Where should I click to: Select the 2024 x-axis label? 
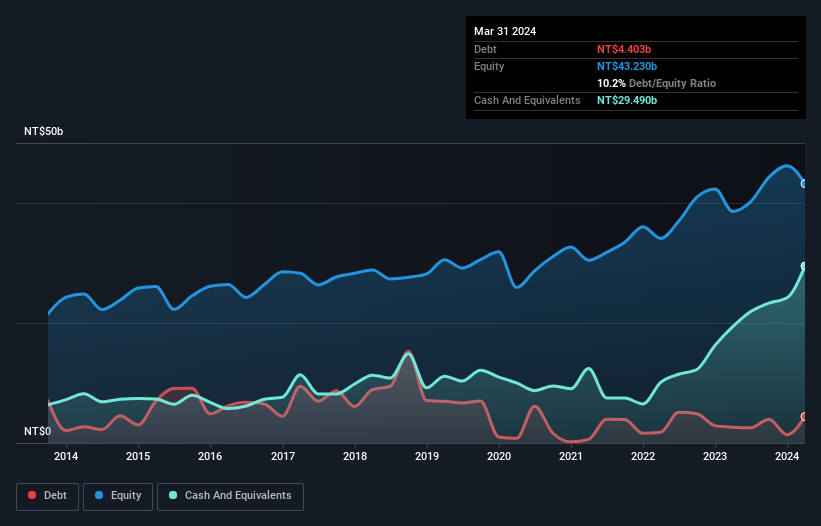point(787,456)
